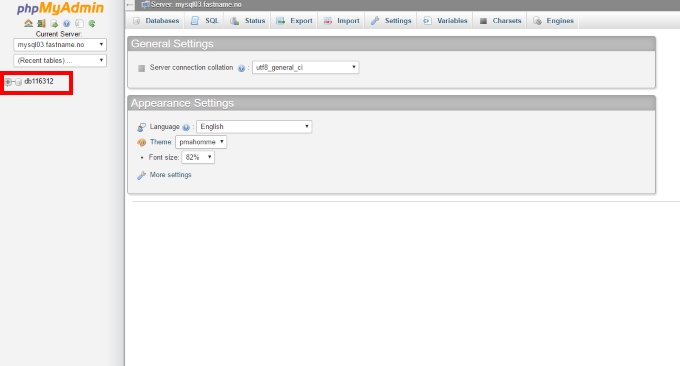Click the Language help question icon
Screen dimensions: 680x366
186,127
